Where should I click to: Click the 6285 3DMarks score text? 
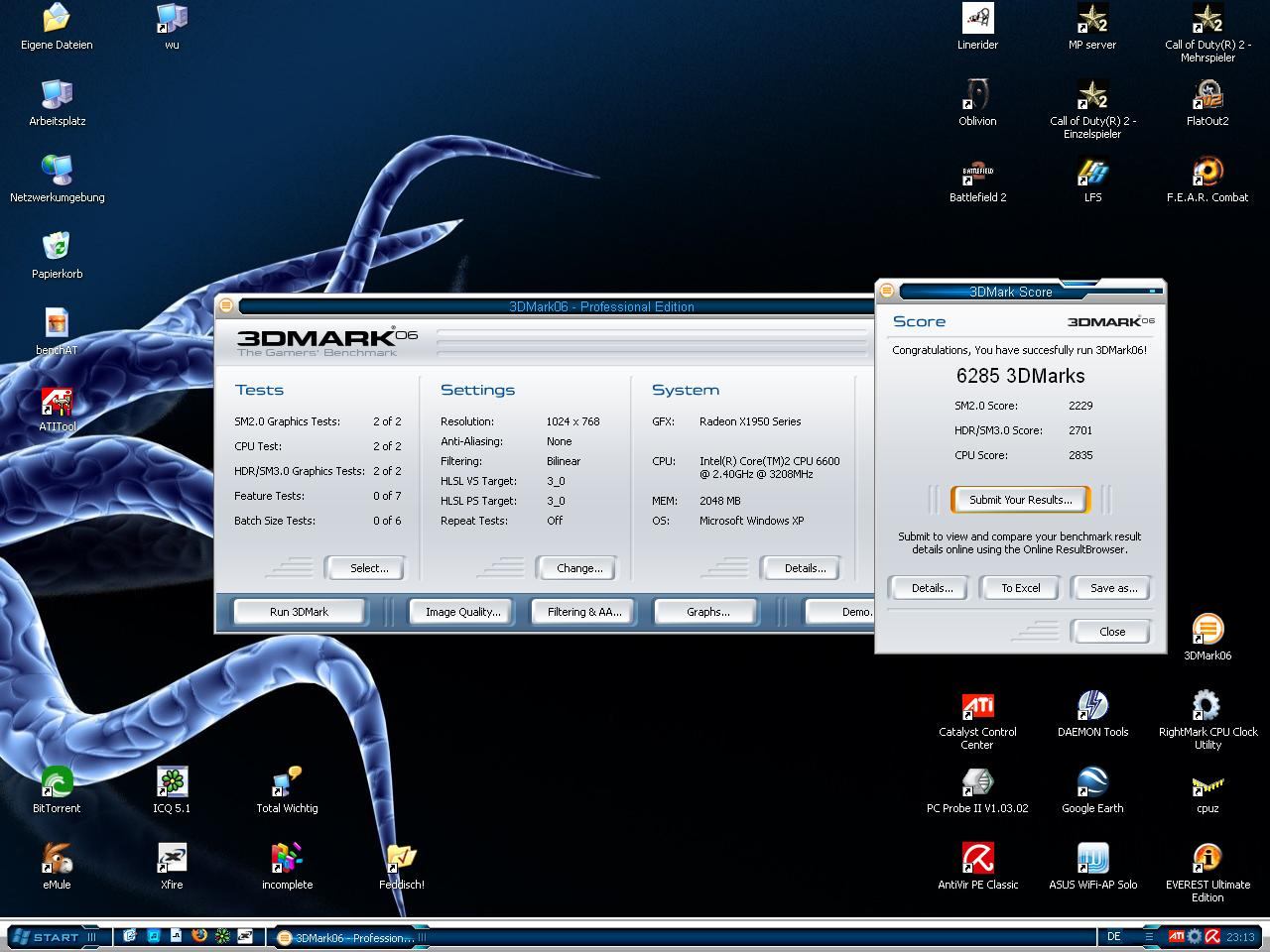[x=1020, y=376]
